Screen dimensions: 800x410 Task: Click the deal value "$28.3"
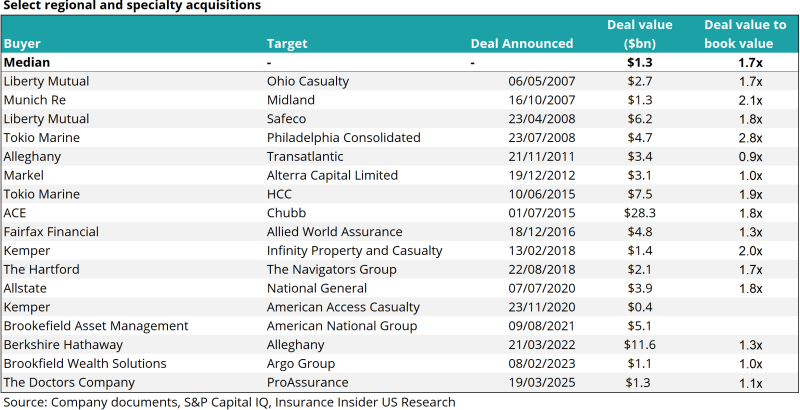click(x=640, y=213)
